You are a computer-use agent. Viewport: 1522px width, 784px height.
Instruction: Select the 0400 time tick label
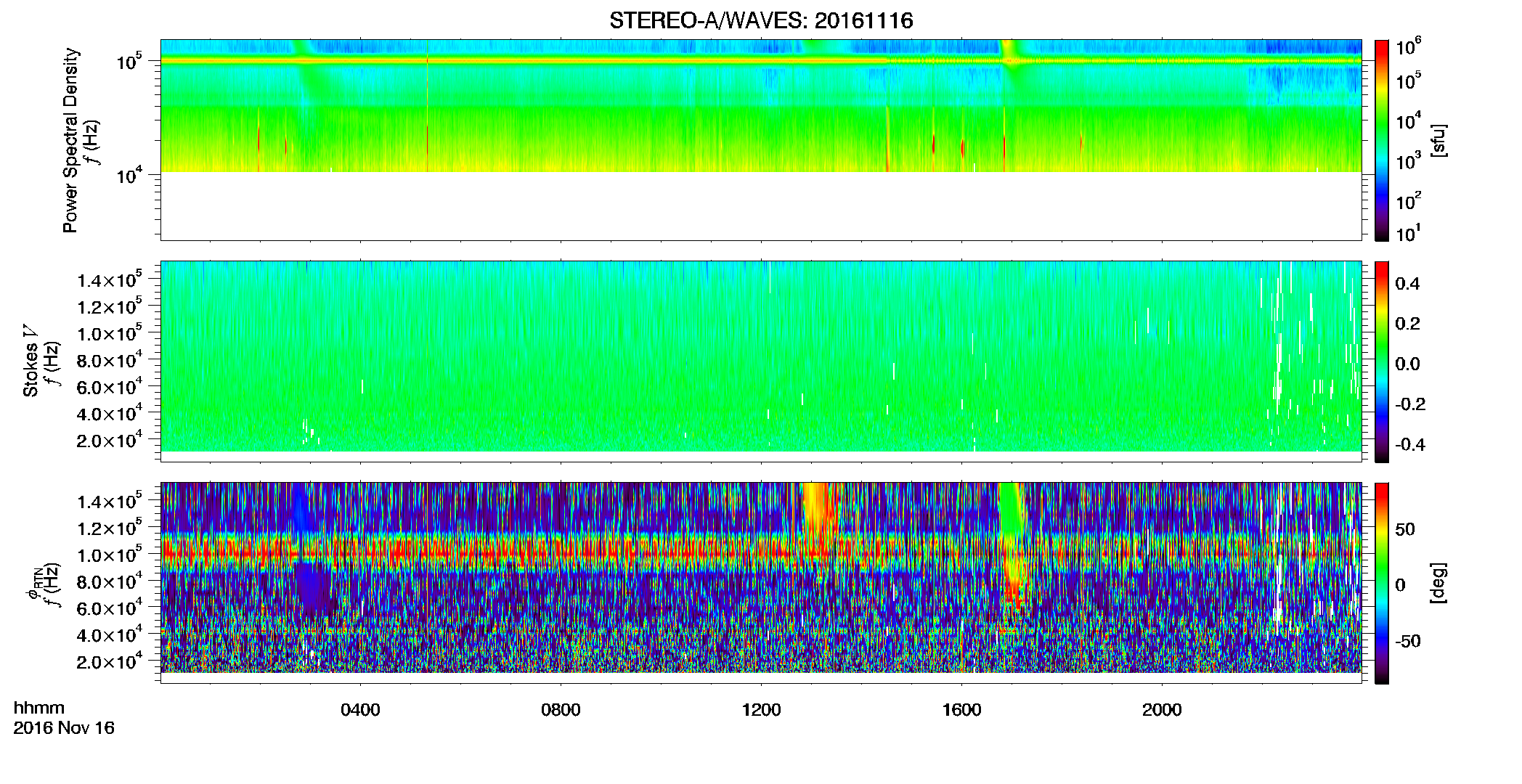[x=360, y=710]
